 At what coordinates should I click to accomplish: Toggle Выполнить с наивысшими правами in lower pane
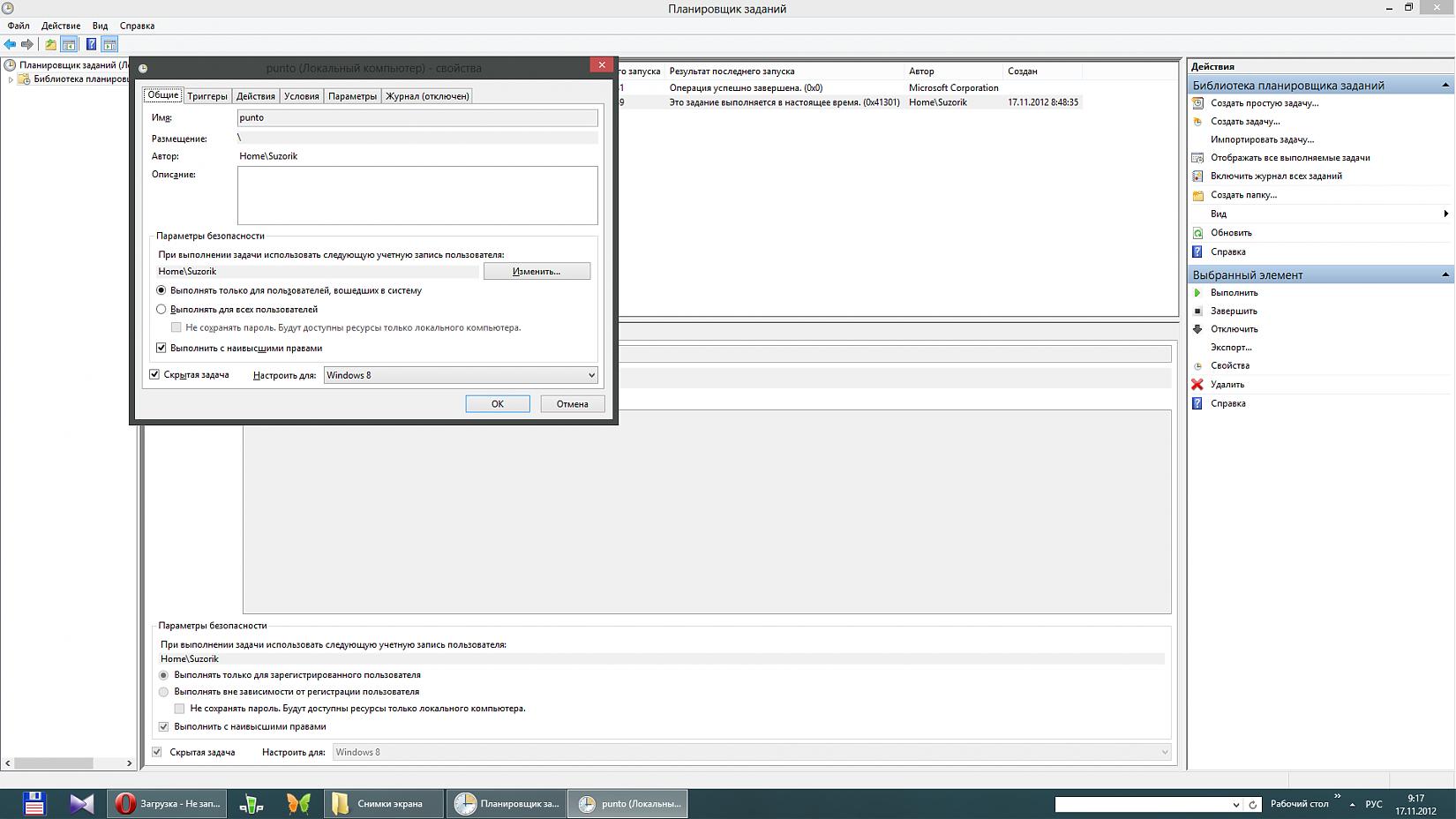tap(163, 726)
